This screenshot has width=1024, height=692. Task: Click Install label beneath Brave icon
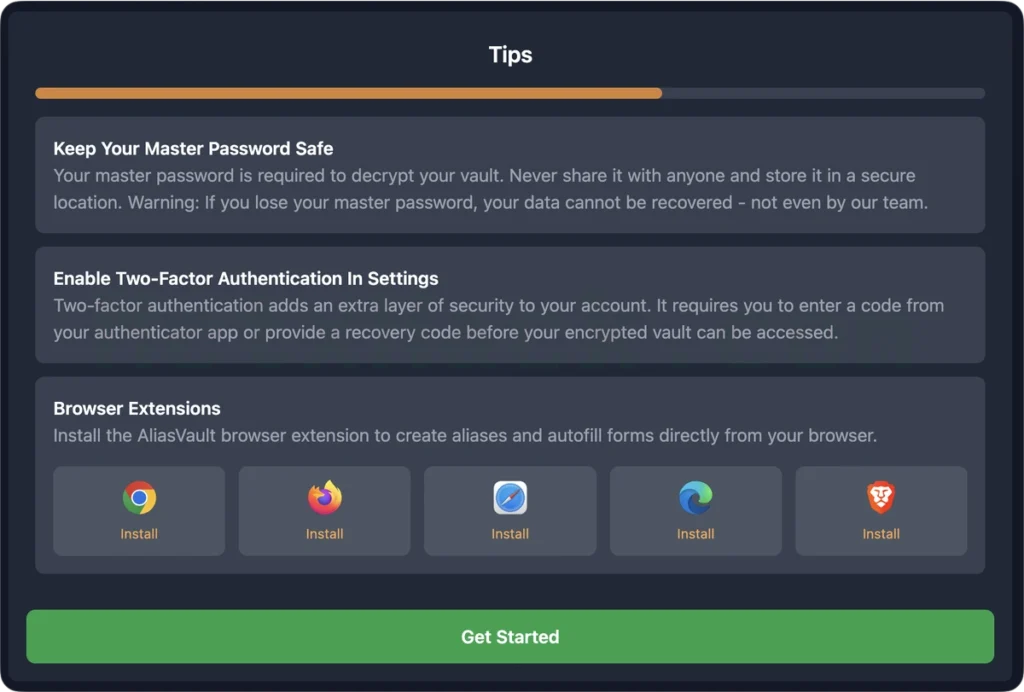881,534
